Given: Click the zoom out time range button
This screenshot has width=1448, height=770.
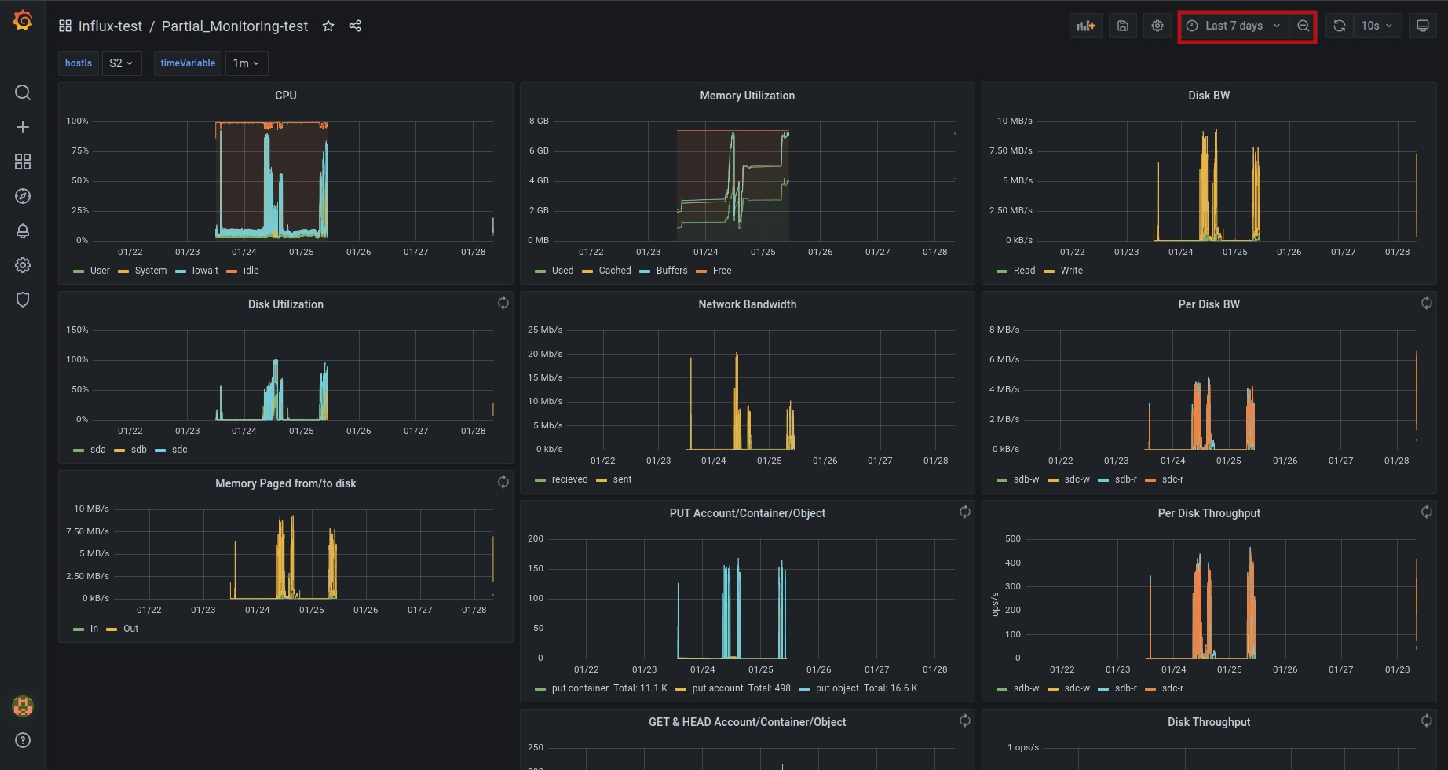Looking at the screenshot, I should point(1303,26).
